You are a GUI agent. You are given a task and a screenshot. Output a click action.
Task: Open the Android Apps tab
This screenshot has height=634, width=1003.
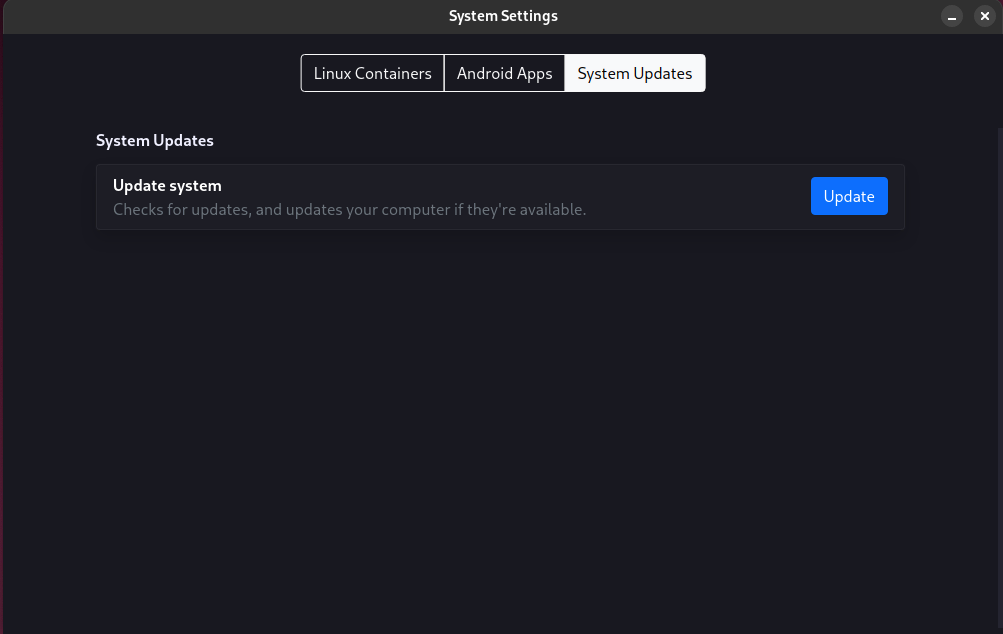point(504,73)
